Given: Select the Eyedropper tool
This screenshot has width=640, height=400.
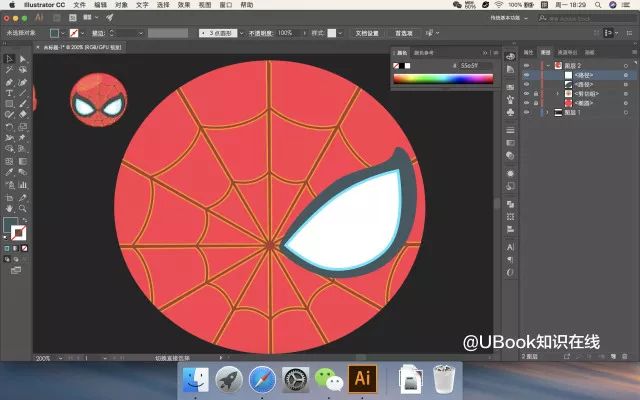Looking at the screenshot, I should pos(9,172).
